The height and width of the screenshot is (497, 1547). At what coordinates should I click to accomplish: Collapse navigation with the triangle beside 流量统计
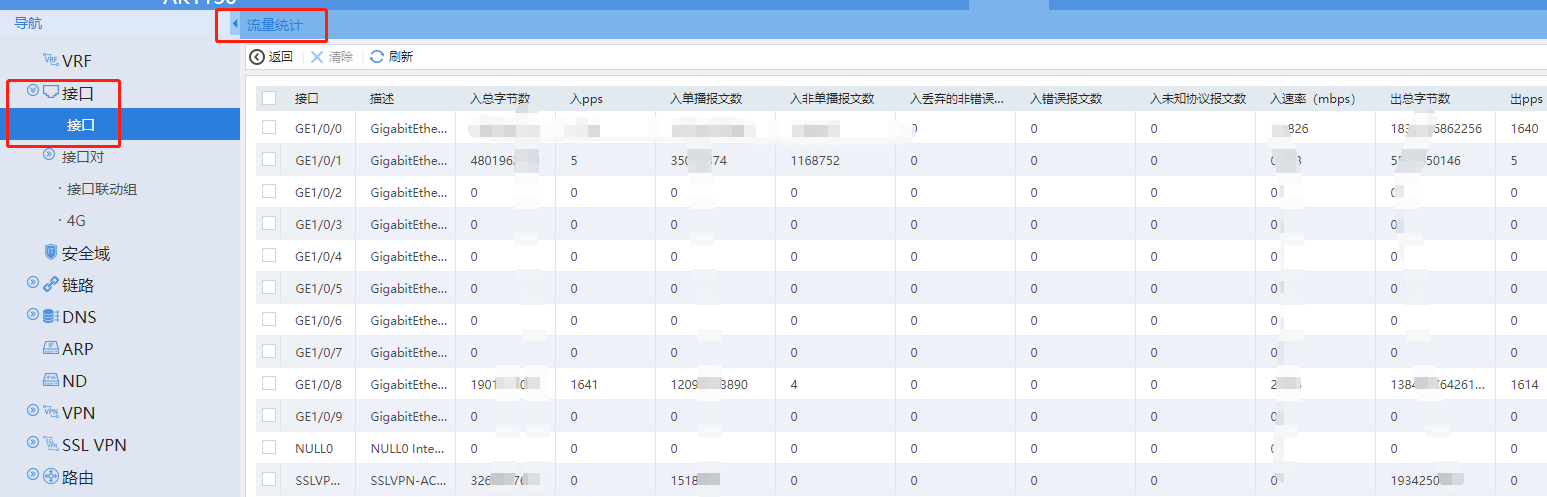(235, 24)
